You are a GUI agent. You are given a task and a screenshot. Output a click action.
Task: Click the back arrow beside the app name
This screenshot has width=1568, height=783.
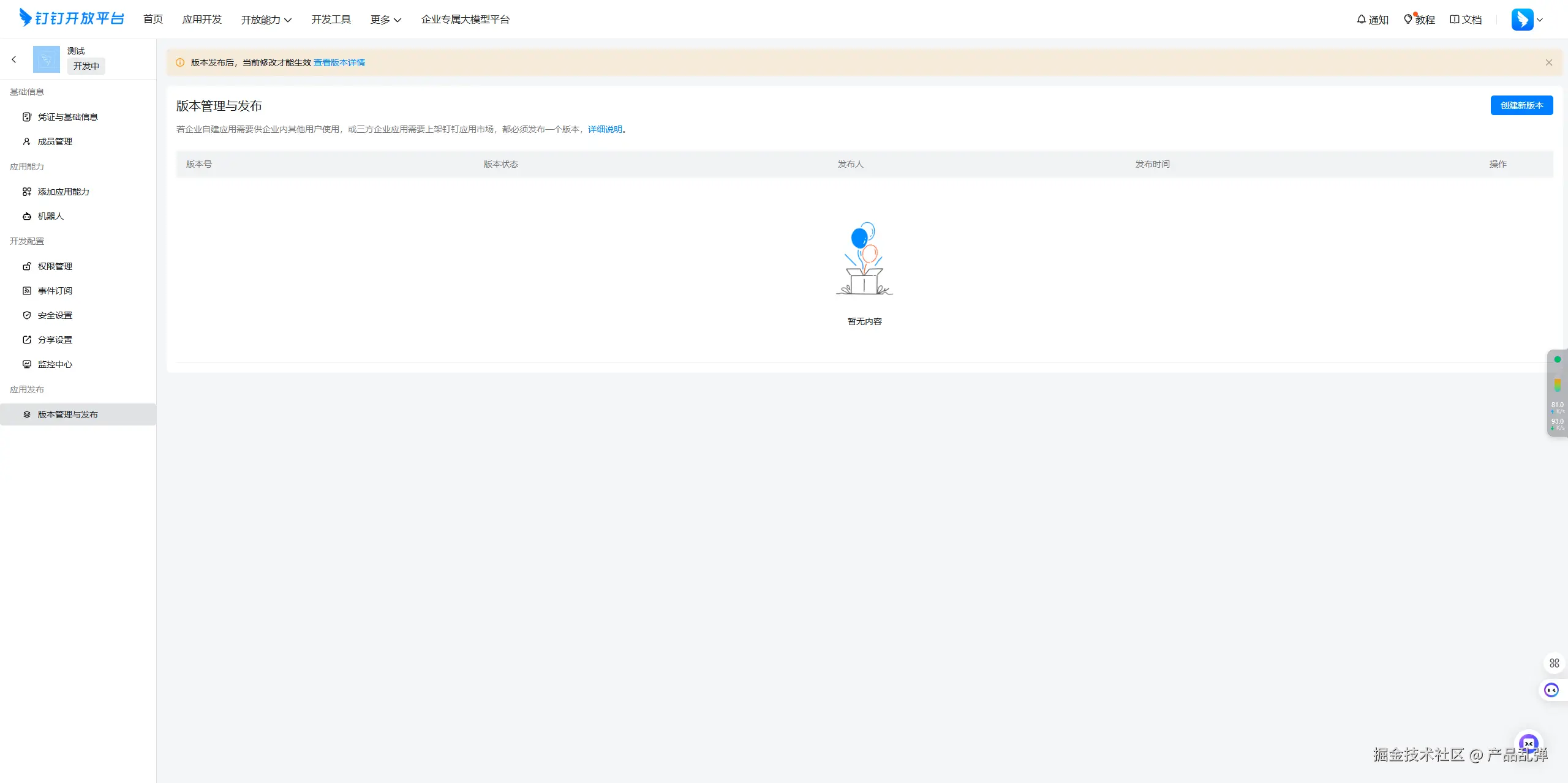pyautogui.click(x=14, y=59)
